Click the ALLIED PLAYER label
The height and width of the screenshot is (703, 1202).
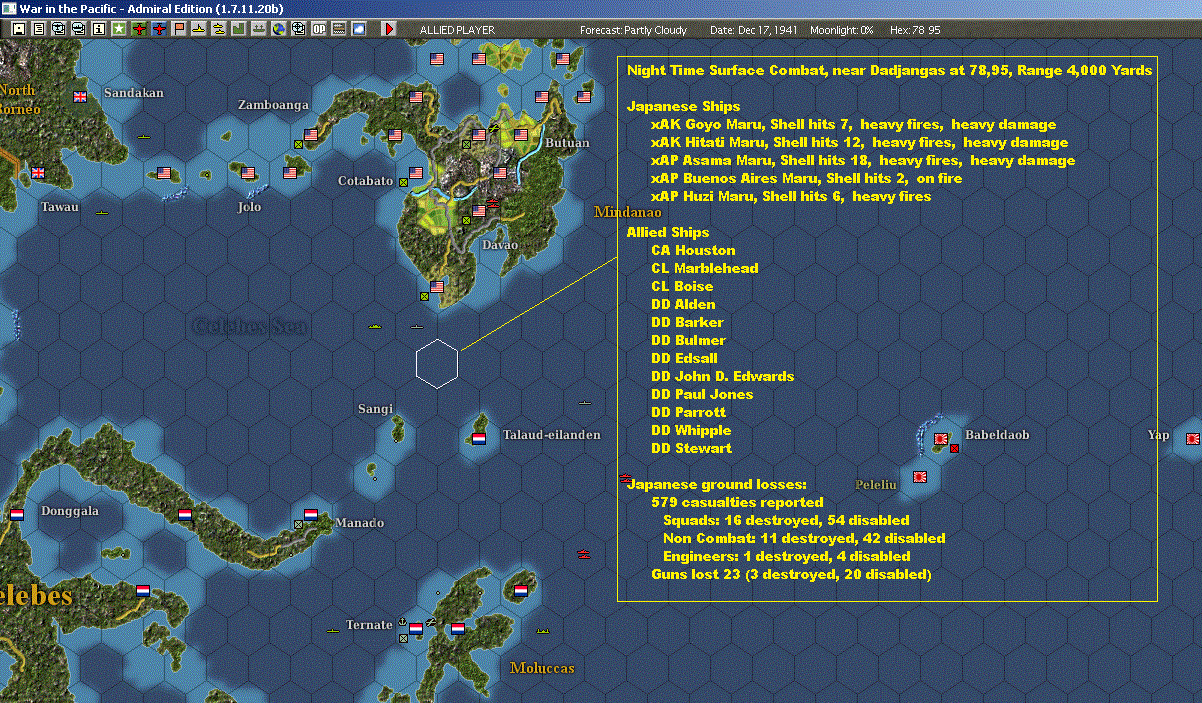[x=457, y=30]
